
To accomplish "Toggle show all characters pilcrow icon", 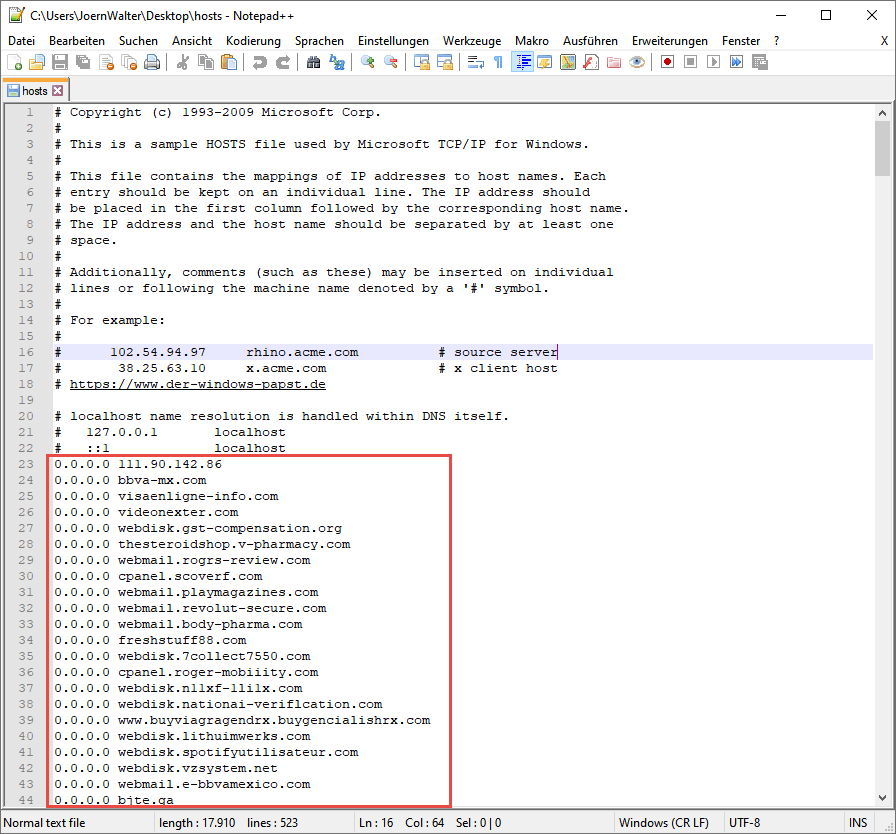I will [498, 62].
